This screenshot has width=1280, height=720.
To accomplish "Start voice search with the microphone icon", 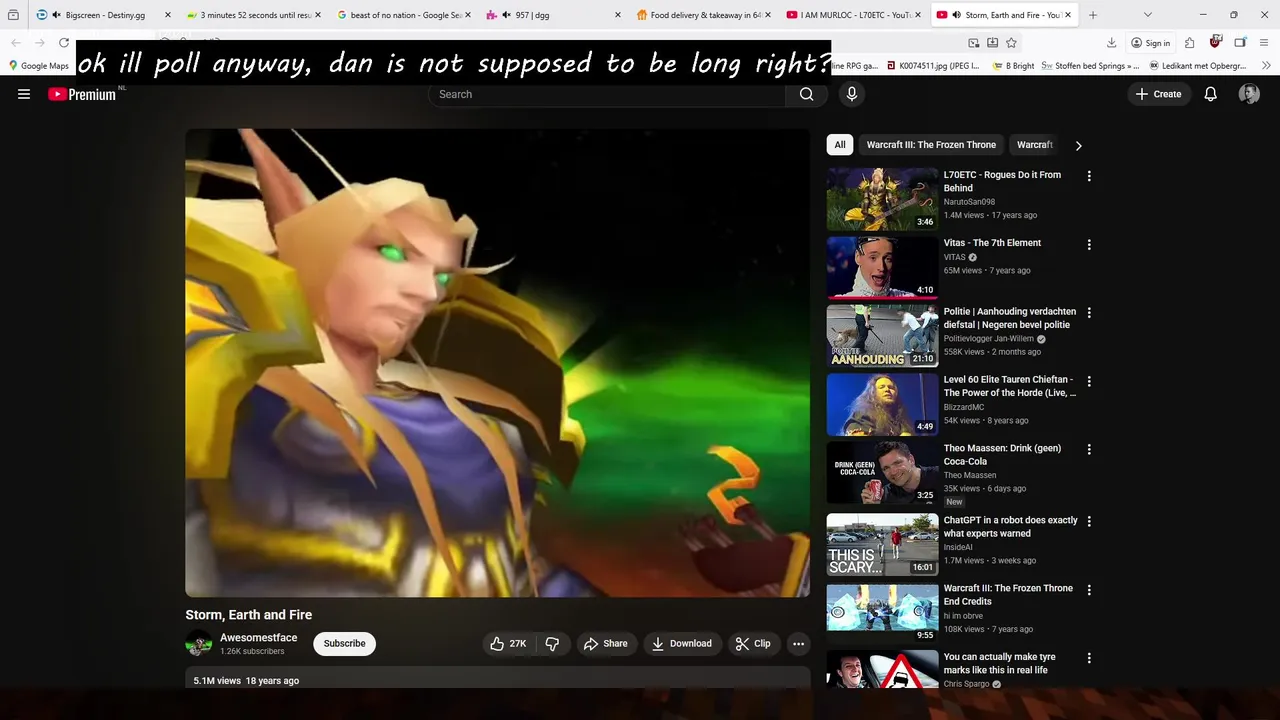I will [852, 94].
